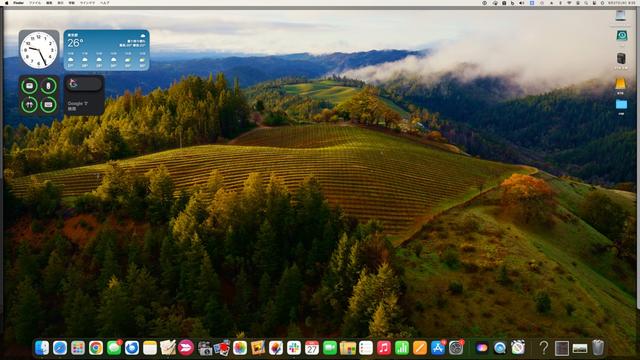This screenshot has height=360, width=640.
Task: Open the clock-shaped app icon in Dock
Action: 518,348
